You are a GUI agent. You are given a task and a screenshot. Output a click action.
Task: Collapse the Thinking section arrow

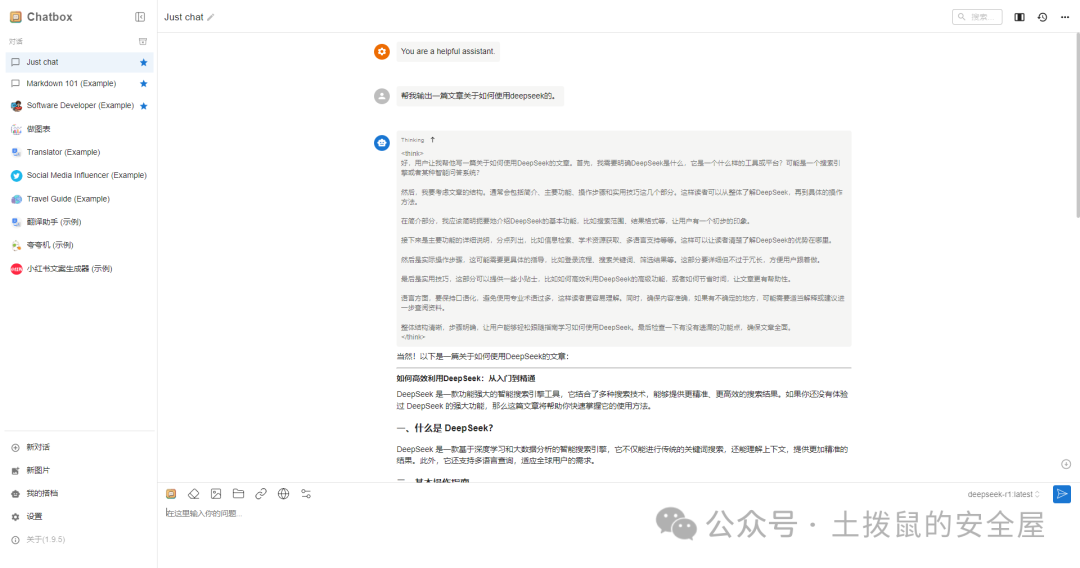pyautogui.click(x=433, y=140)
